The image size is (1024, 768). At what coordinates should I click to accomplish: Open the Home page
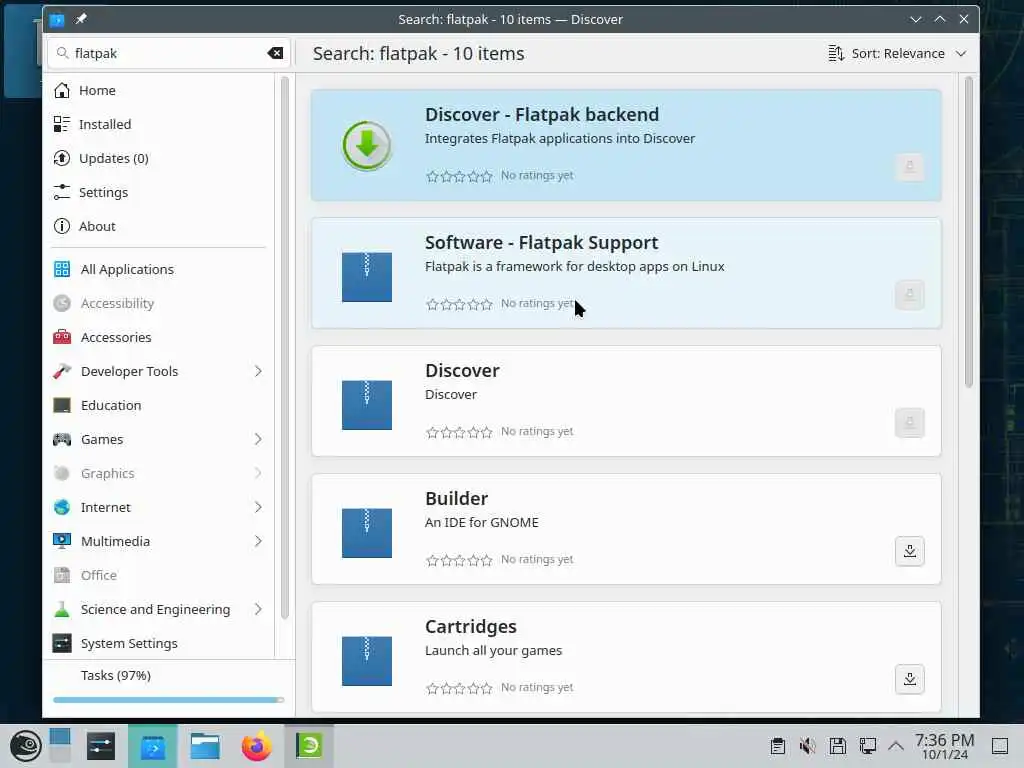point(159,90)
